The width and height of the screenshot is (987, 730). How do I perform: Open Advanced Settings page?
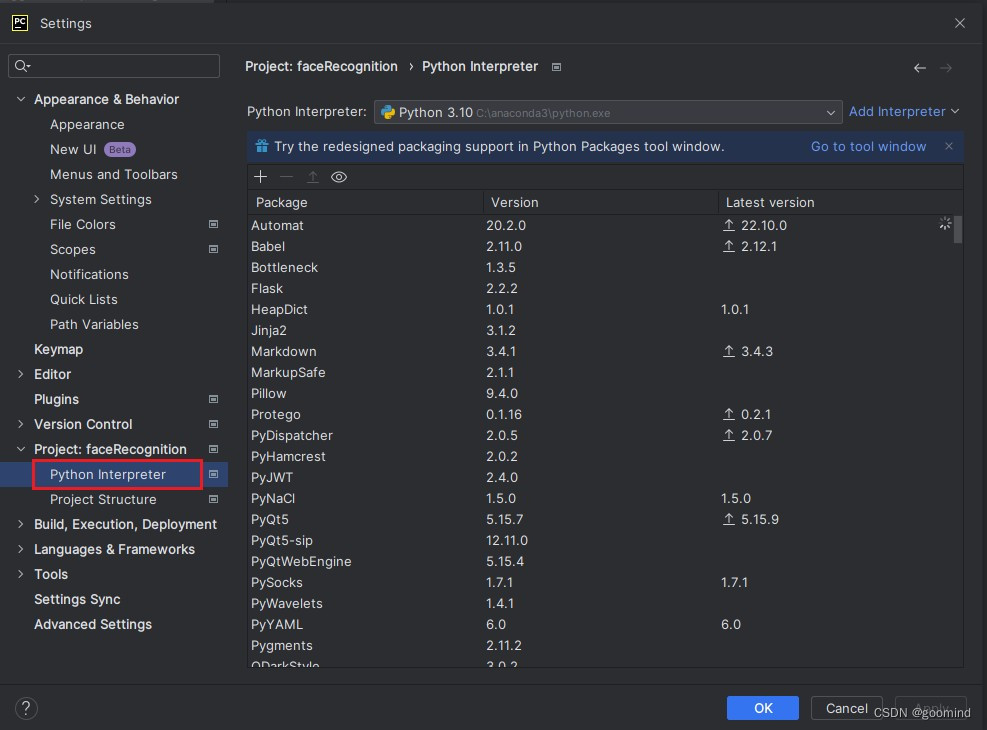93,624
